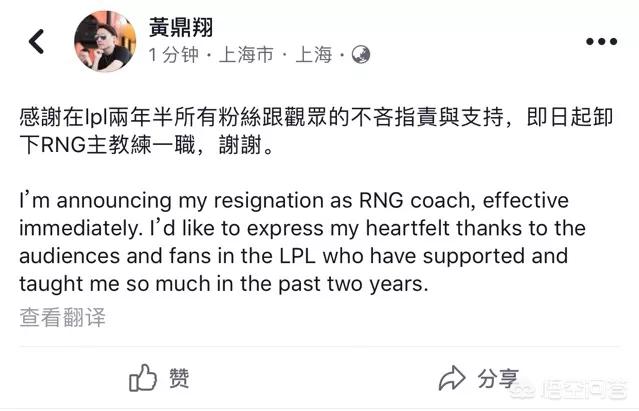Tap the back arrow icon

coord(37,41)
